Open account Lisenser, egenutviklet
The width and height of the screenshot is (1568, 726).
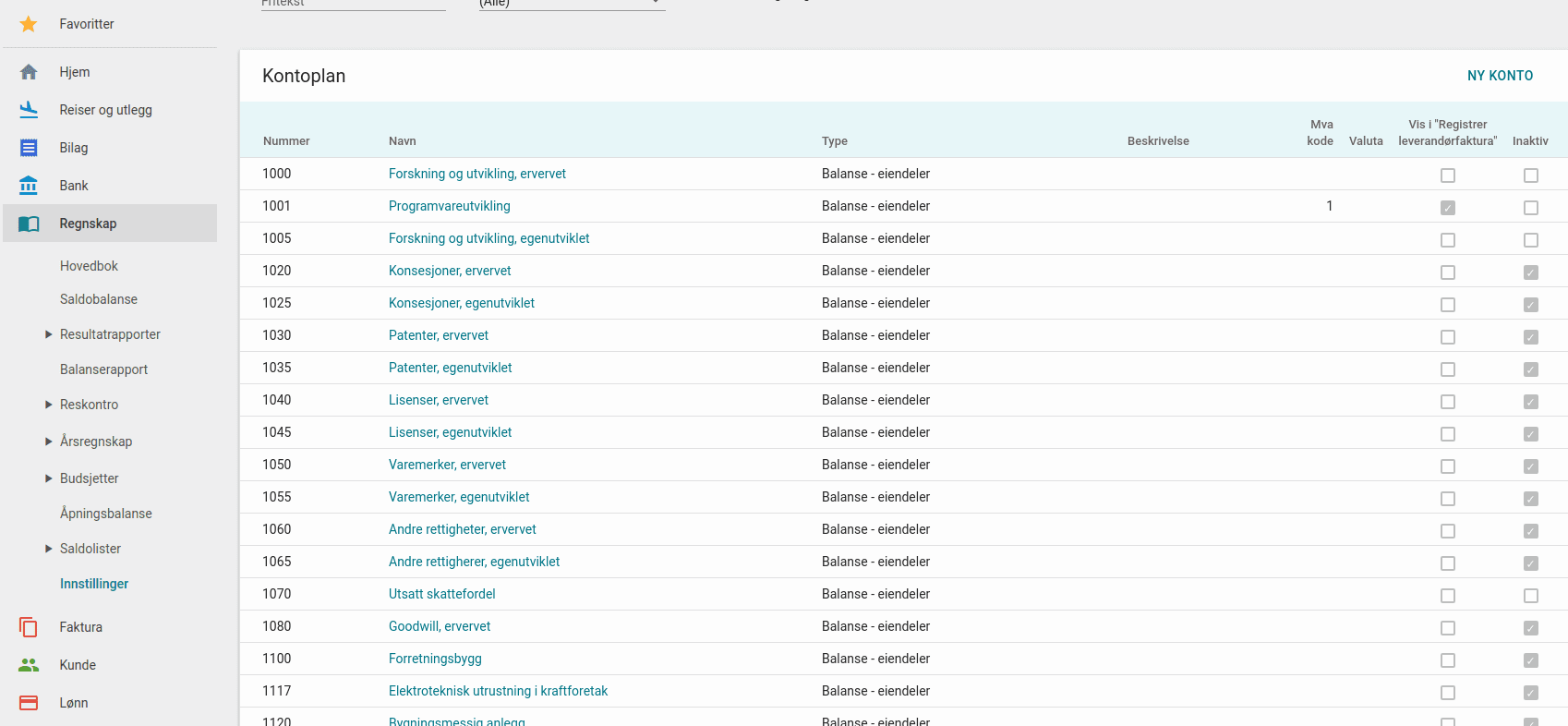451,432
